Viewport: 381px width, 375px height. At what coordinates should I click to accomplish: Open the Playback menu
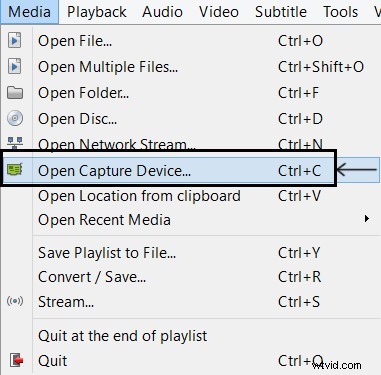coord(97,12)
